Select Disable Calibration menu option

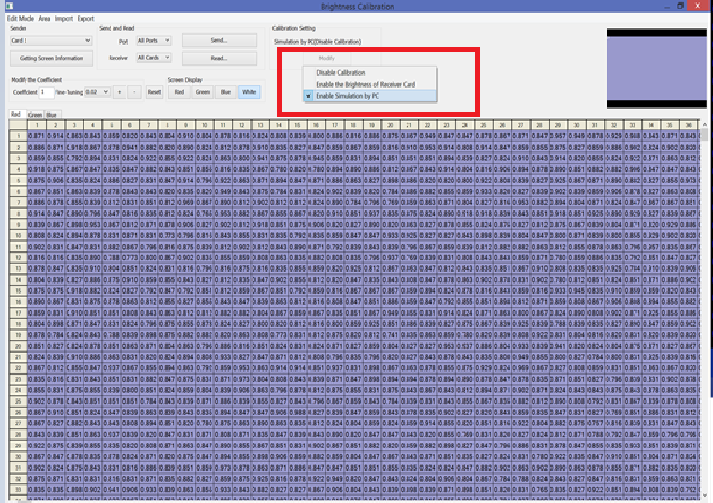[340, 73]
